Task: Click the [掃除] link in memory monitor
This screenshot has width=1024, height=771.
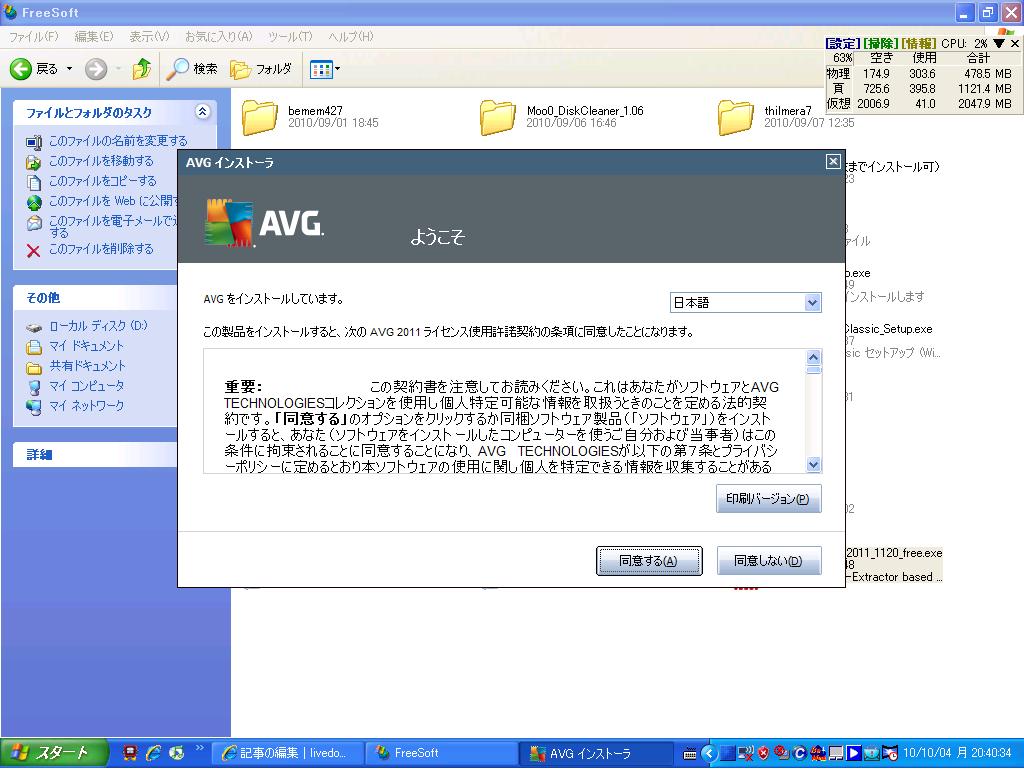Action: pos(881,43)
